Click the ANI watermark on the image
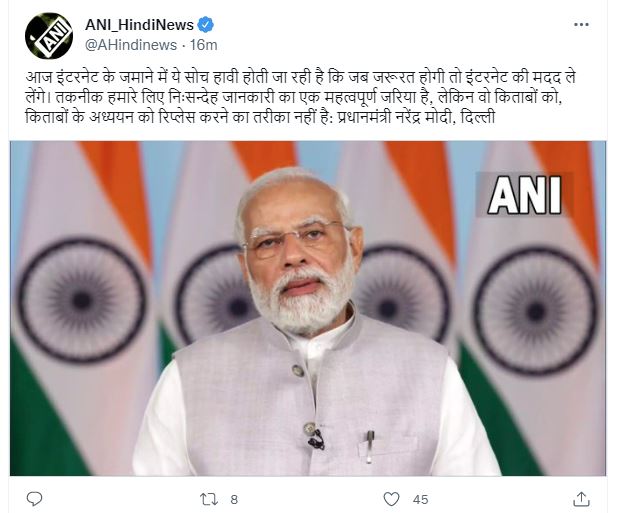Screen dimensions: 626x513 point(525,195)
